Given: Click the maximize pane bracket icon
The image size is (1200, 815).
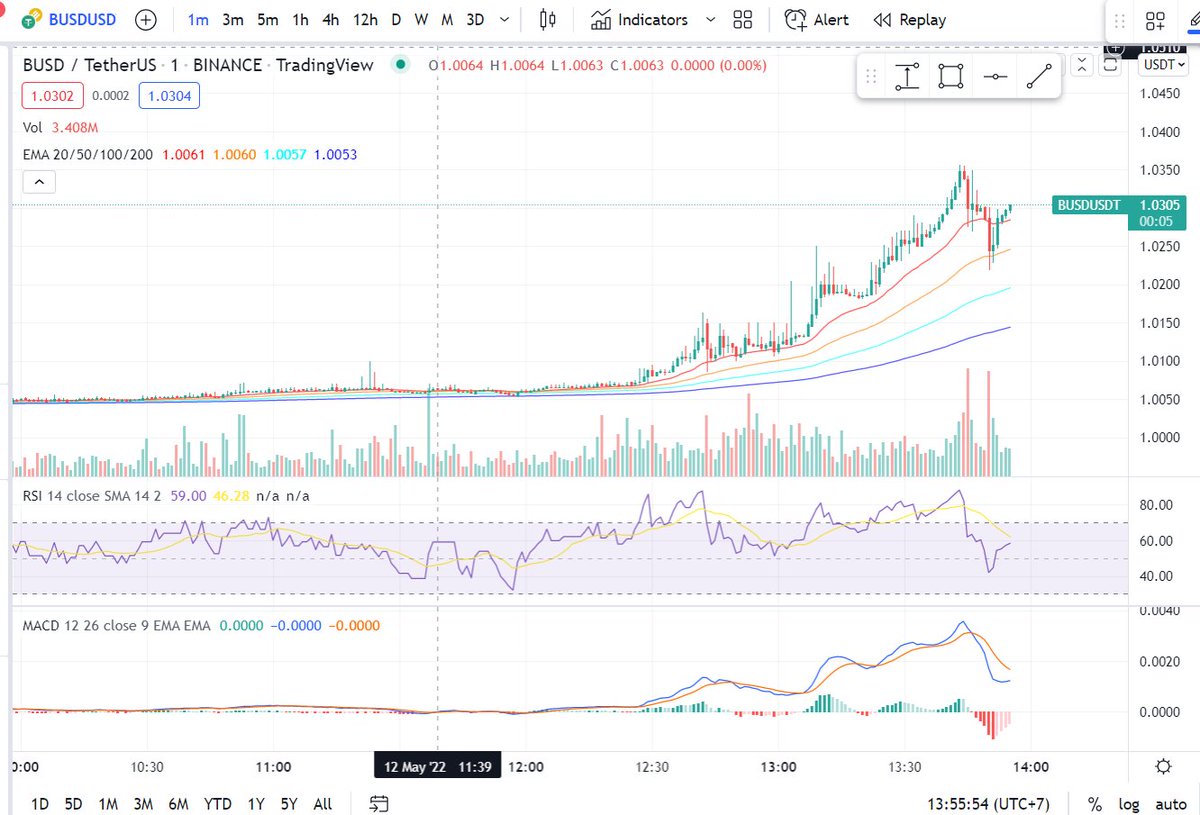Looking at the screenshot, I should click(1110, 65).
